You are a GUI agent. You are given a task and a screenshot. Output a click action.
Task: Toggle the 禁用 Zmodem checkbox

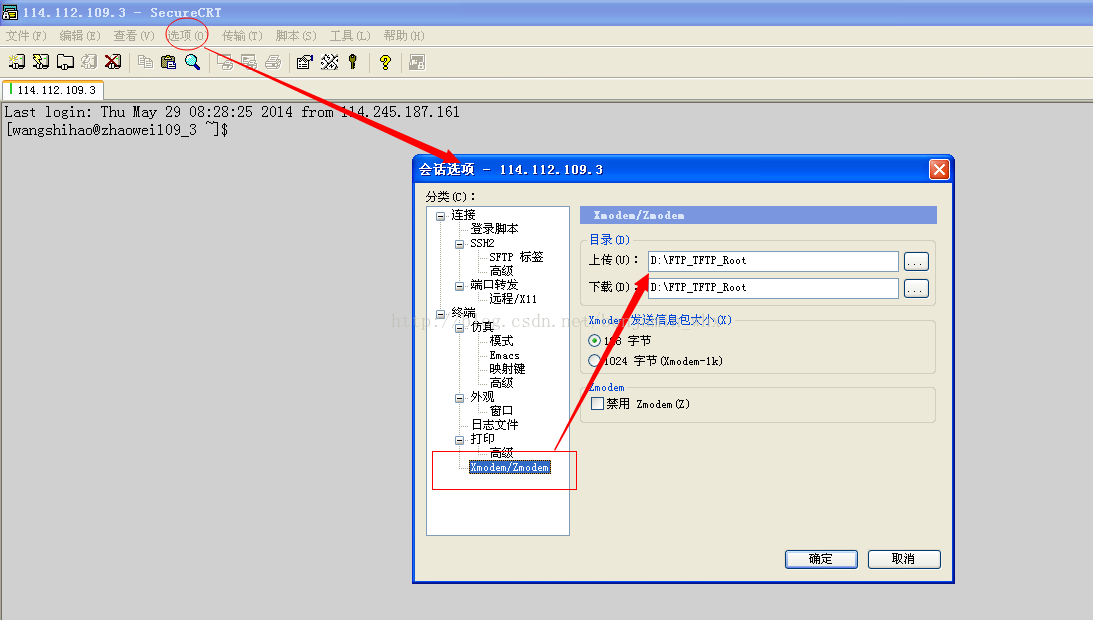pos(597,404)
